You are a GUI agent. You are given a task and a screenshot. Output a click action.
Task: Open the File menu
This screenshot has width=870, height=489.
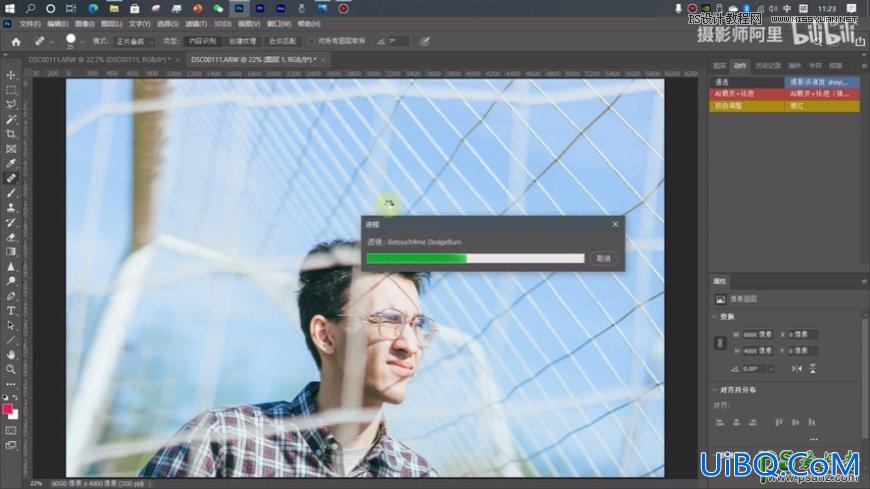(x=30, y=24)
